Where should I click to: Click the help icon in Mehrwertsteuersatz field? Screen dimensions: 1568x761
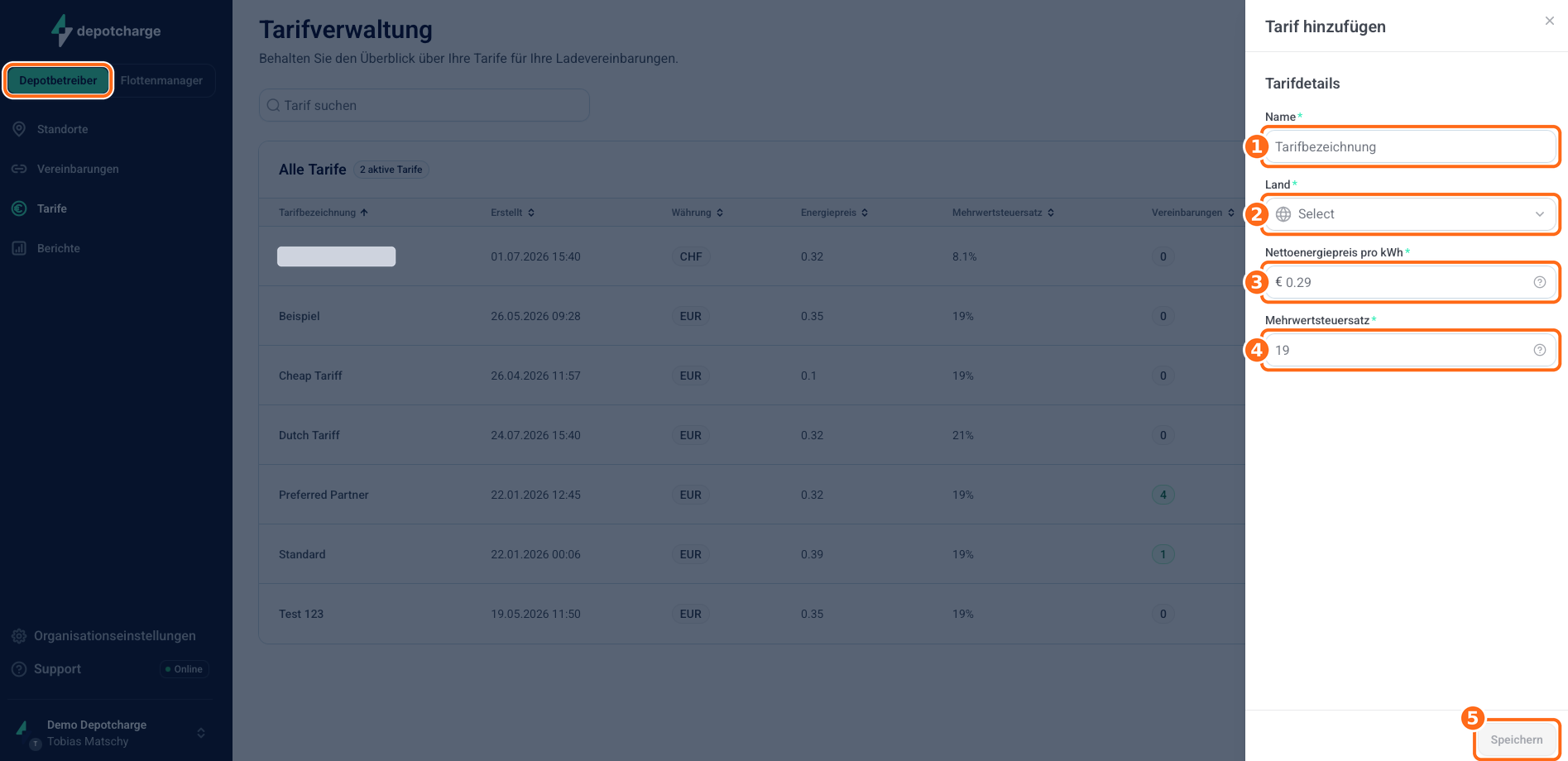tap(1540, 350)
